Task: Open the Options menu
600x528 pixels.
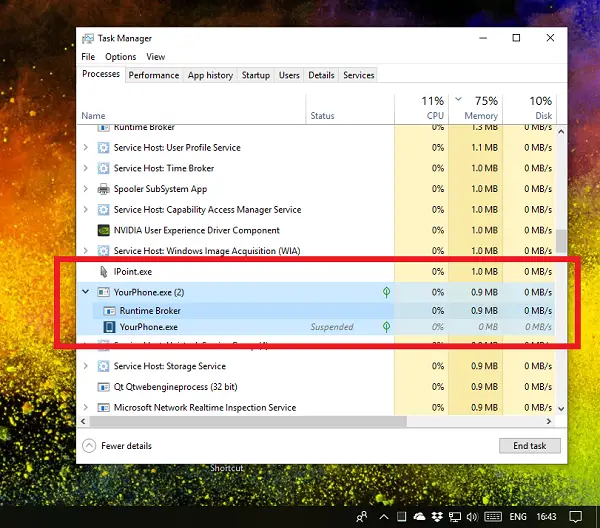Action: click(121, 57)
